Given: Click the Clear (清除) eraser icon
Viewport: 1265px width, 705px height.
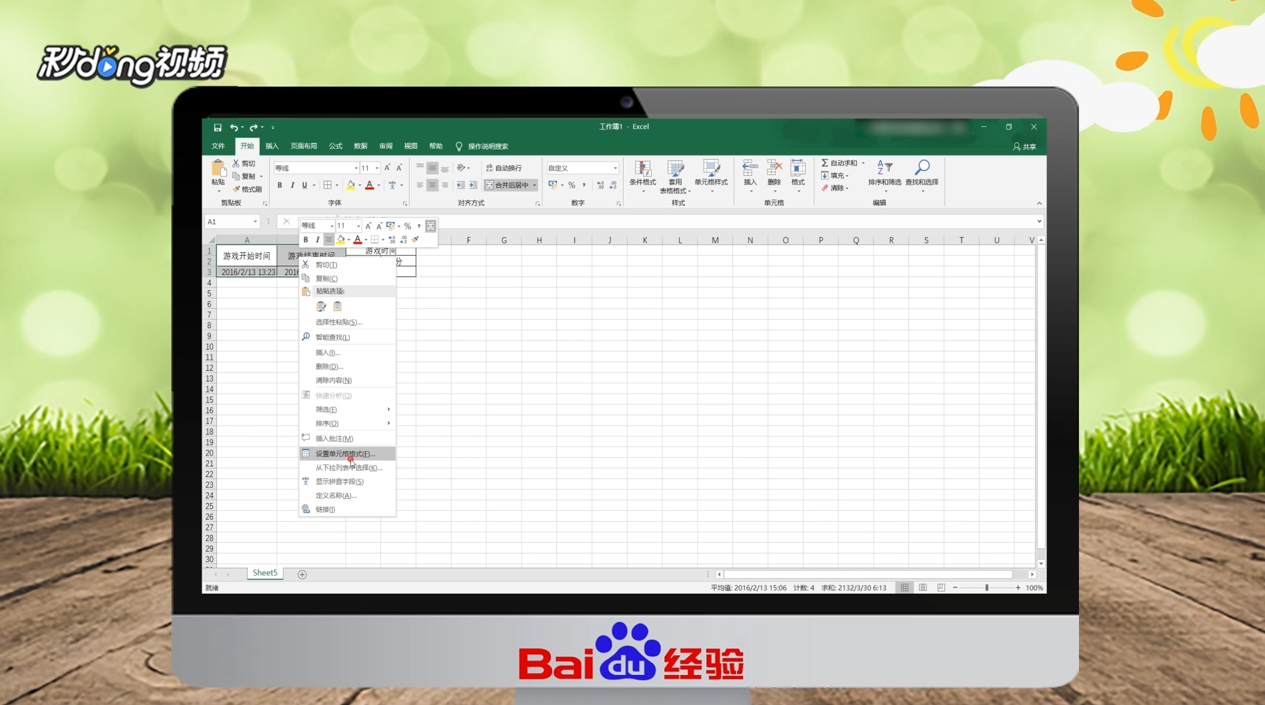Looking at the screenshot, I should coord(825,188).
